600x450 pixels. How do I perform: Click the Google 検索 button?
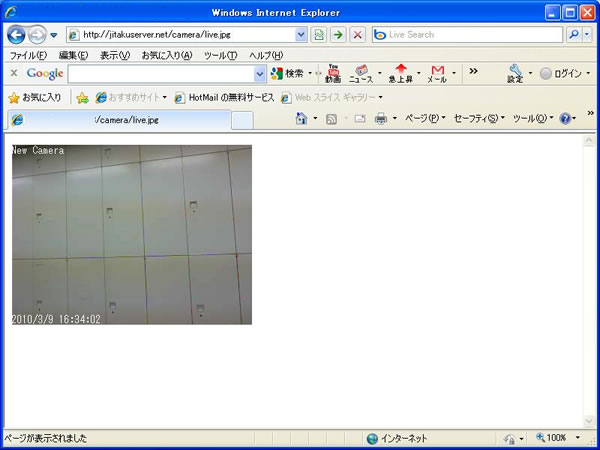[x=287, y=73]
